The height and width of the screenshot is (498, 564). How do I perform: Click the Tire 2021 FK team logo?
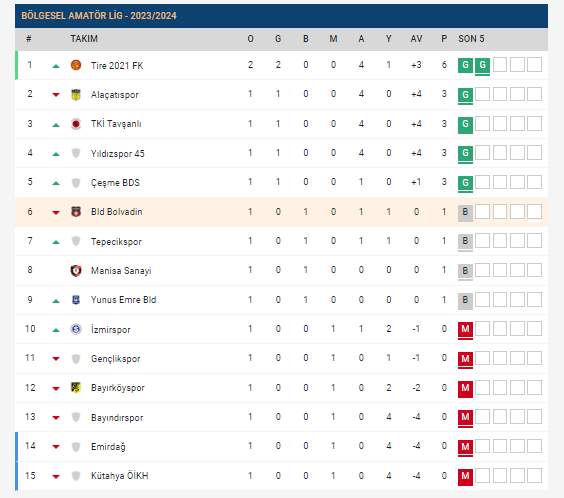click(76, 65)
